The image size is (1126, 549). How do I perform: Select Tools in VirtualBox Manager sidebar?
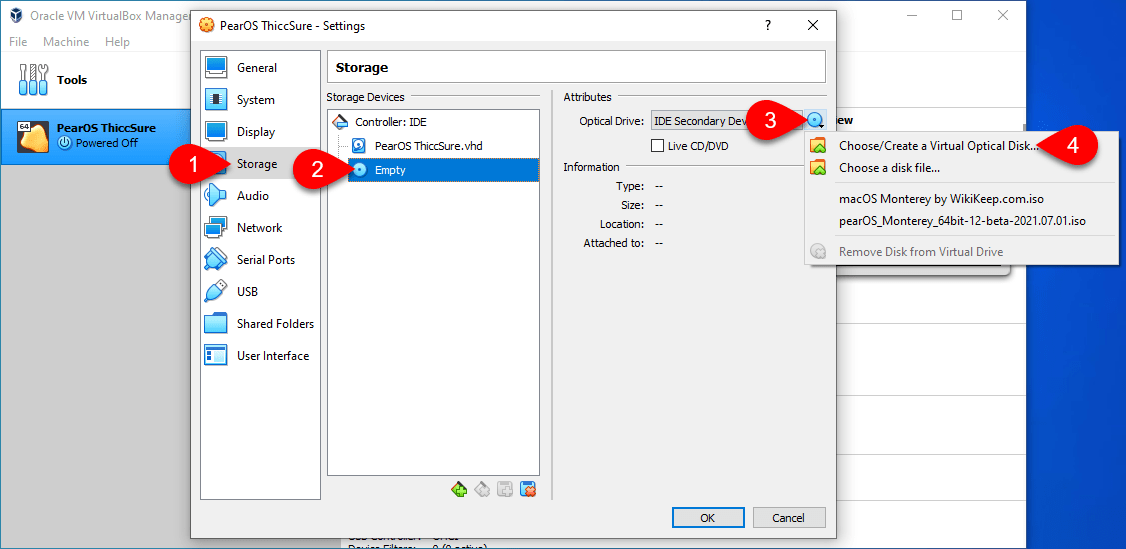click(95, 80)
